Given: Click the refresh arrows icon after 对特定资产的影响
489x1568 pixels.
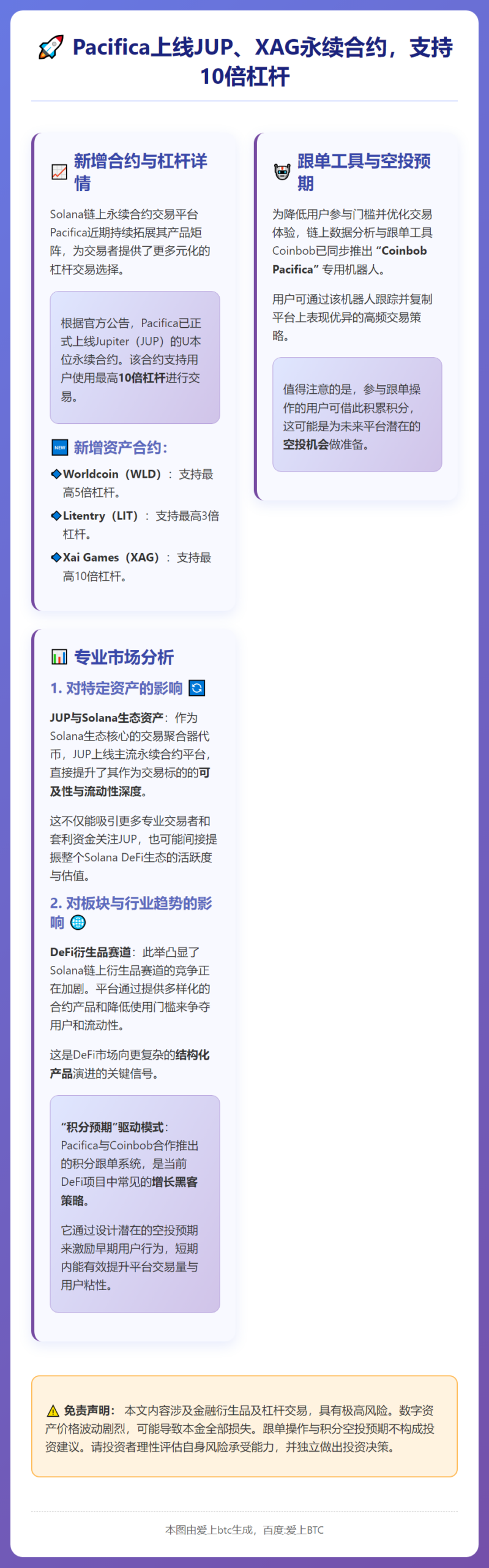Looking at the screenshot, I should tap(197, 688).
